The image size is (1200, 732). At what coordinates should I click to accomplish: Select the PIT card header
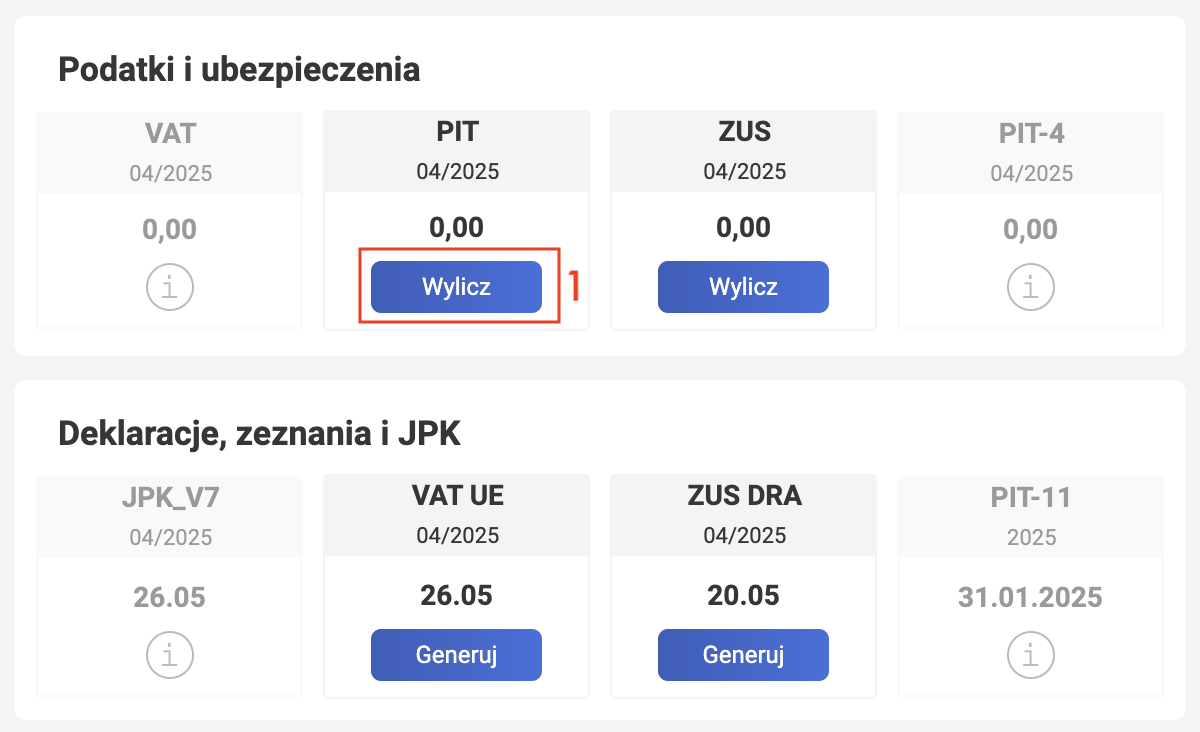tap(457, 152)
